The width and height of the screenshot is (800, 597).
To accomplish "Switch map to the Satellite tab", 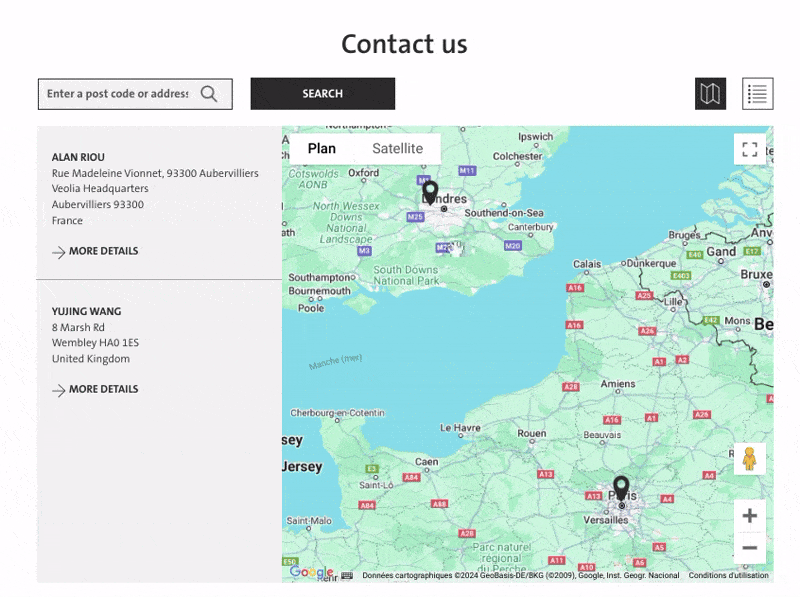I will click(397, 148).
